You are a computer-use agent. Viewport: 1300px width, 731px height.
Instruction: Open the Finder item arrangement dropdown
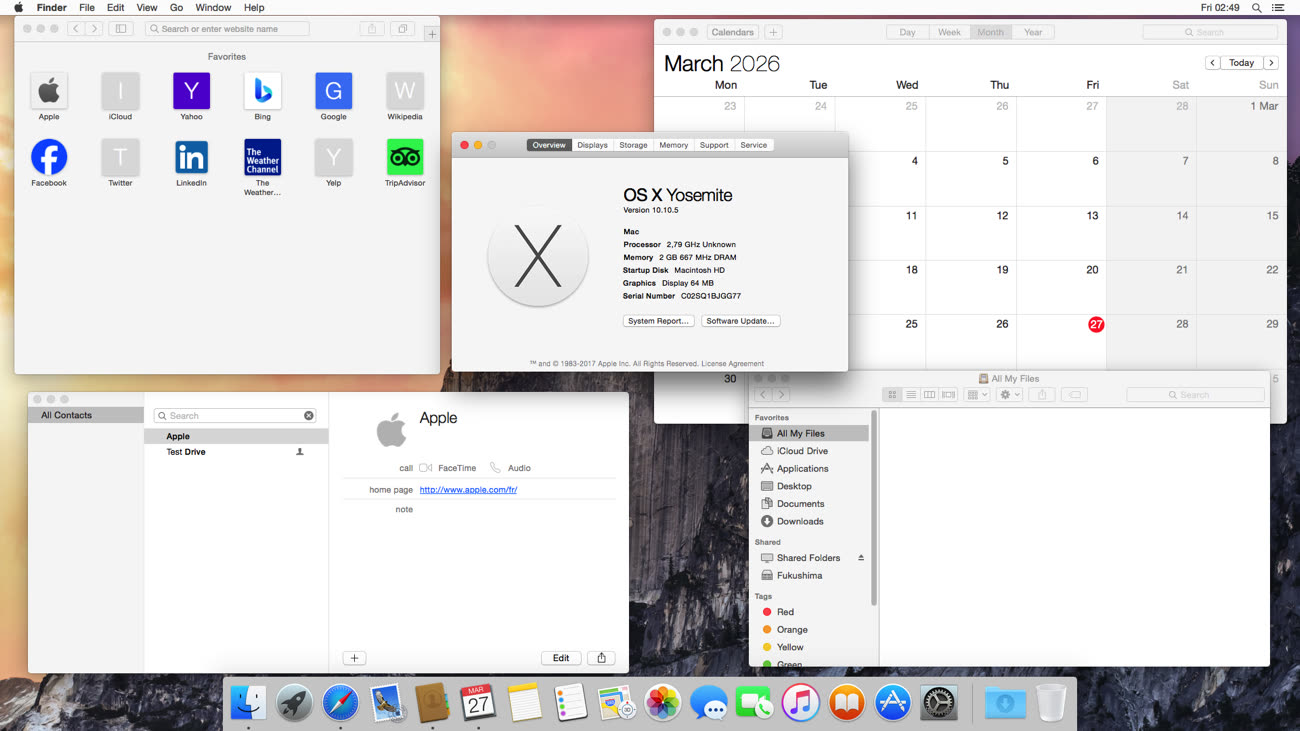(977, 395)
